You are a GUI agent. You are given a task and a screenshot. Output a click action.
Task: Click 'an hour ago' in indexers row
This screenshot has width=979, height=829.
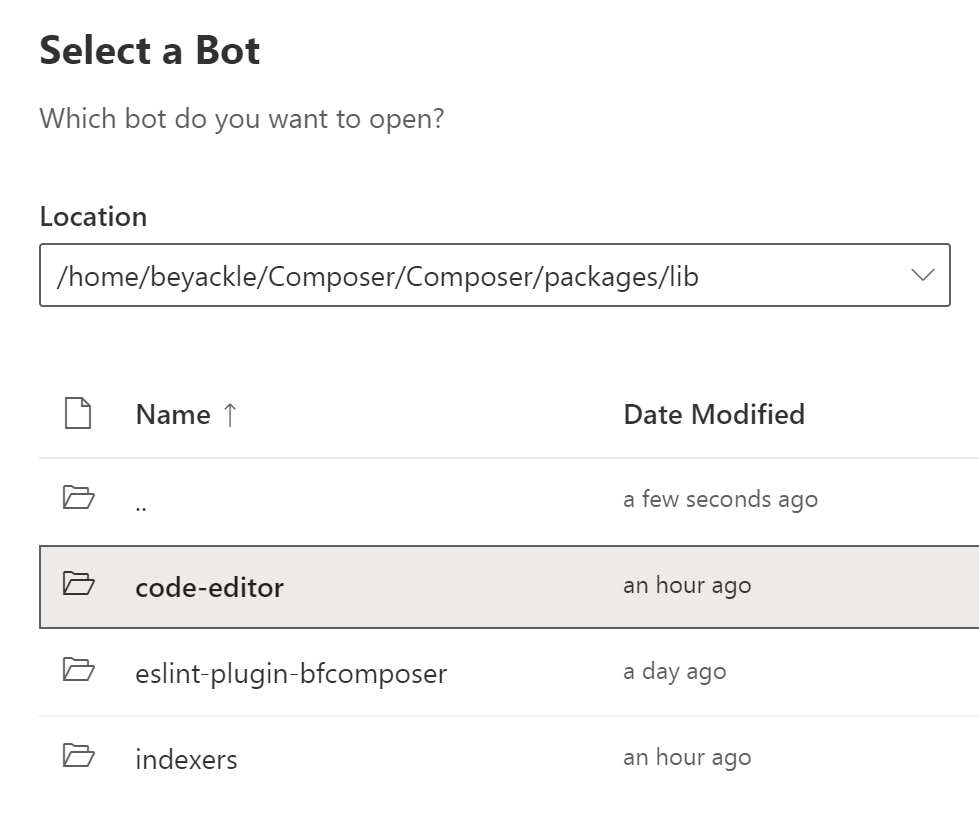point(687,758)
